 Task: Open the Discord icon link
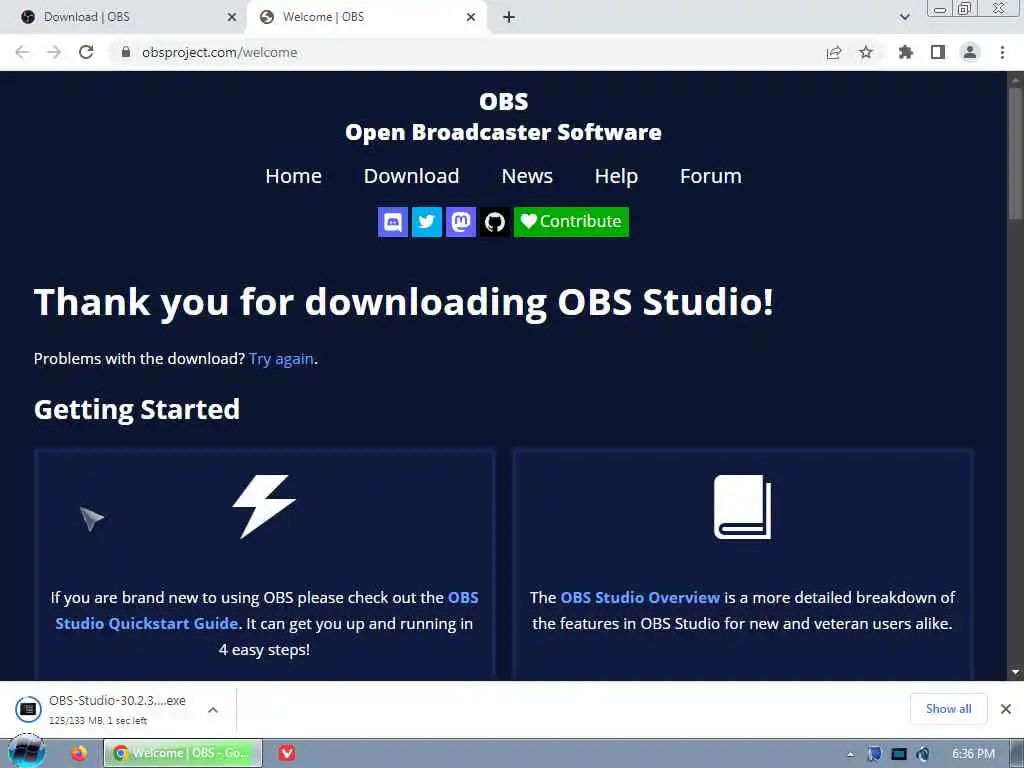(392, 222)
